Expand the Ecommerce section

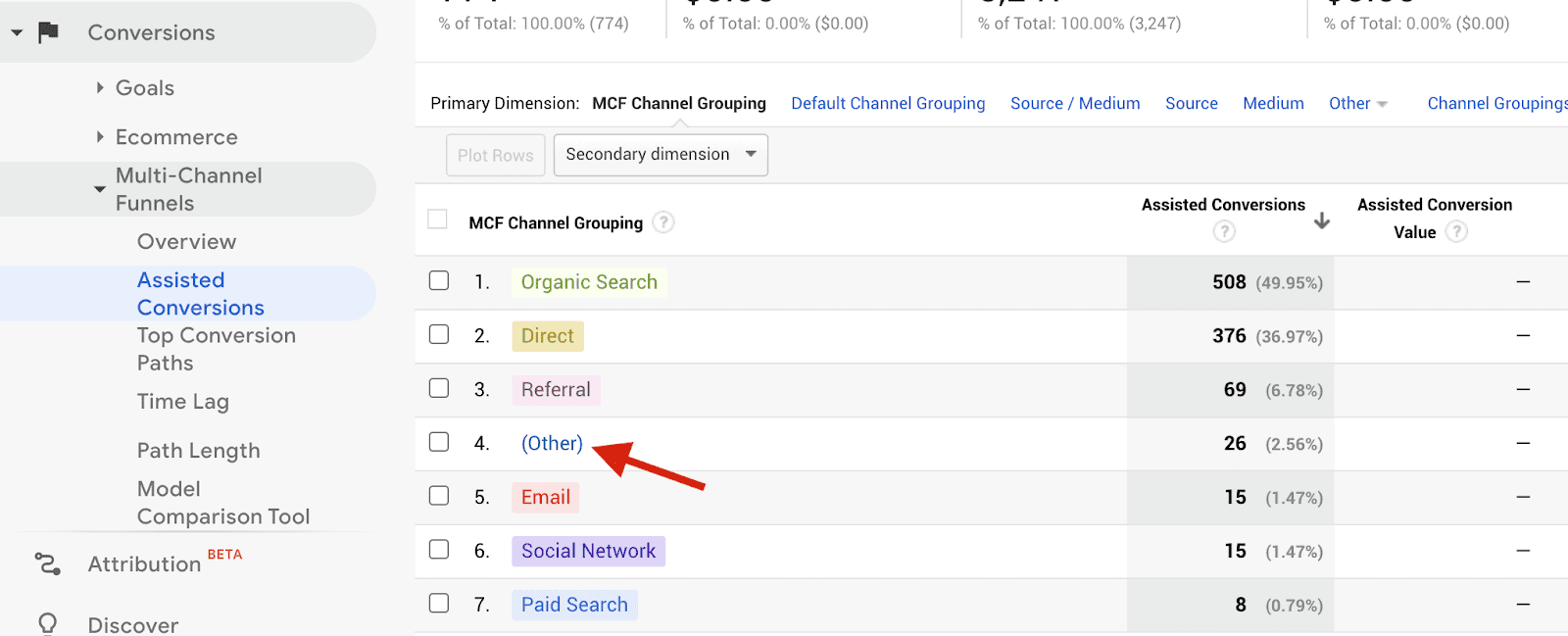[x=175, y=137]
